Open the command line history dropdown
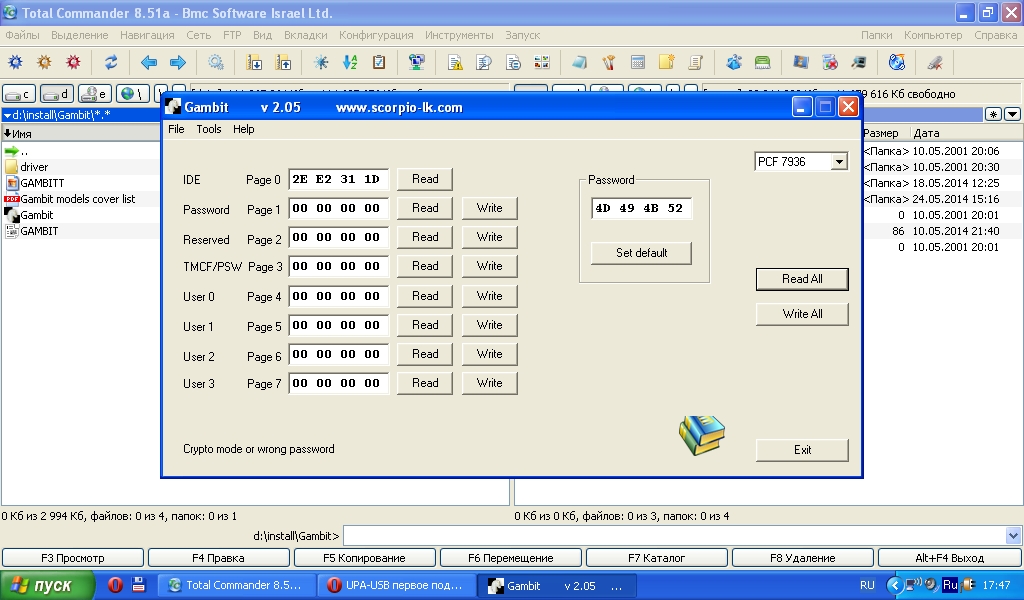 pyautogui.click(x=1013, y=536)
